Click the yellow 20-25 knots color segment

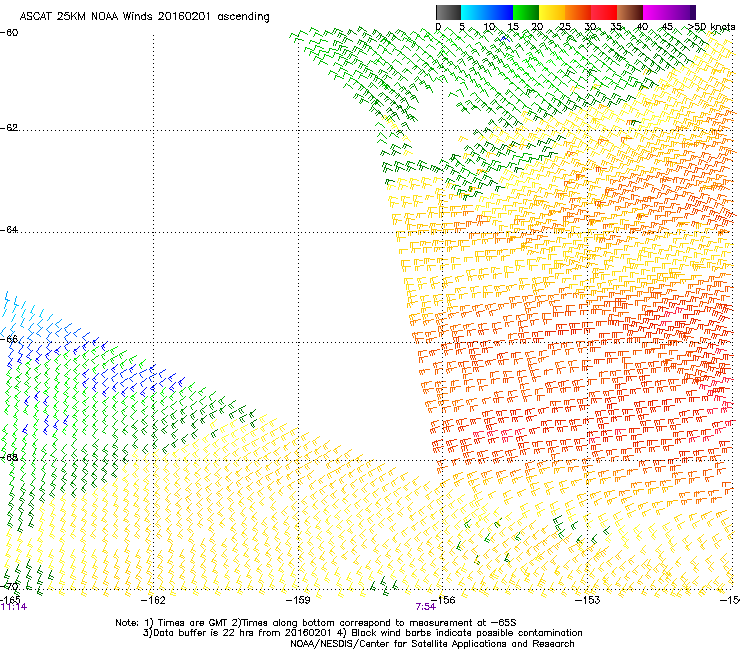coord(552,12)
